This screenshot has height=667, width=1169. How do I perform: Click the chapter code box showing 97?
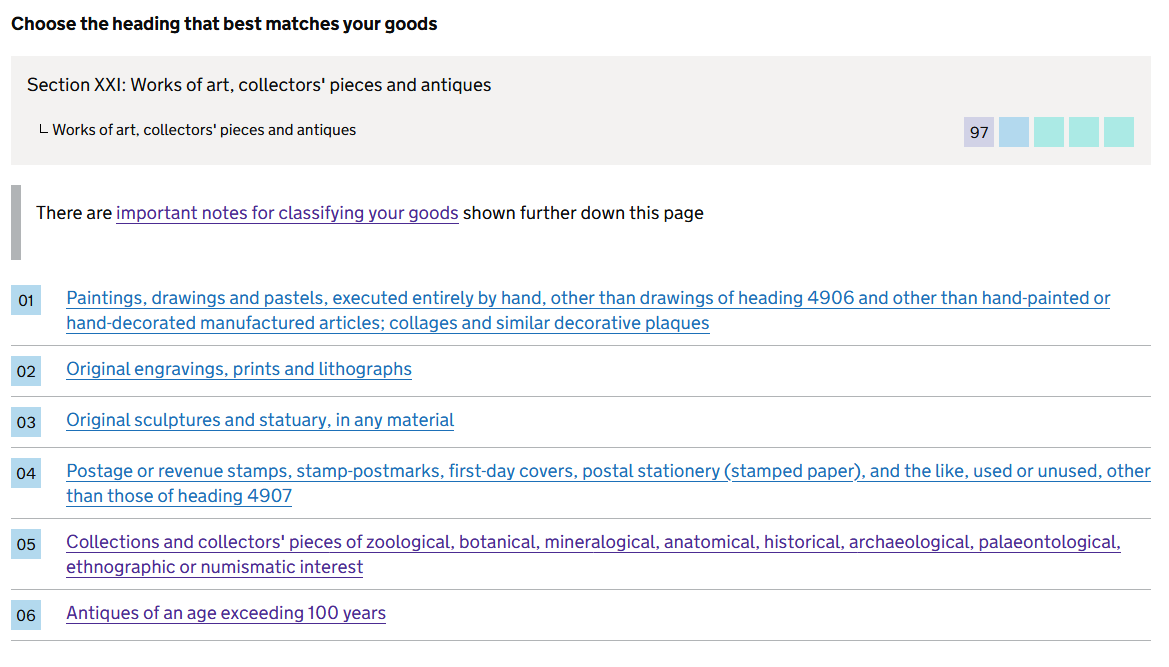click(979, 132)
